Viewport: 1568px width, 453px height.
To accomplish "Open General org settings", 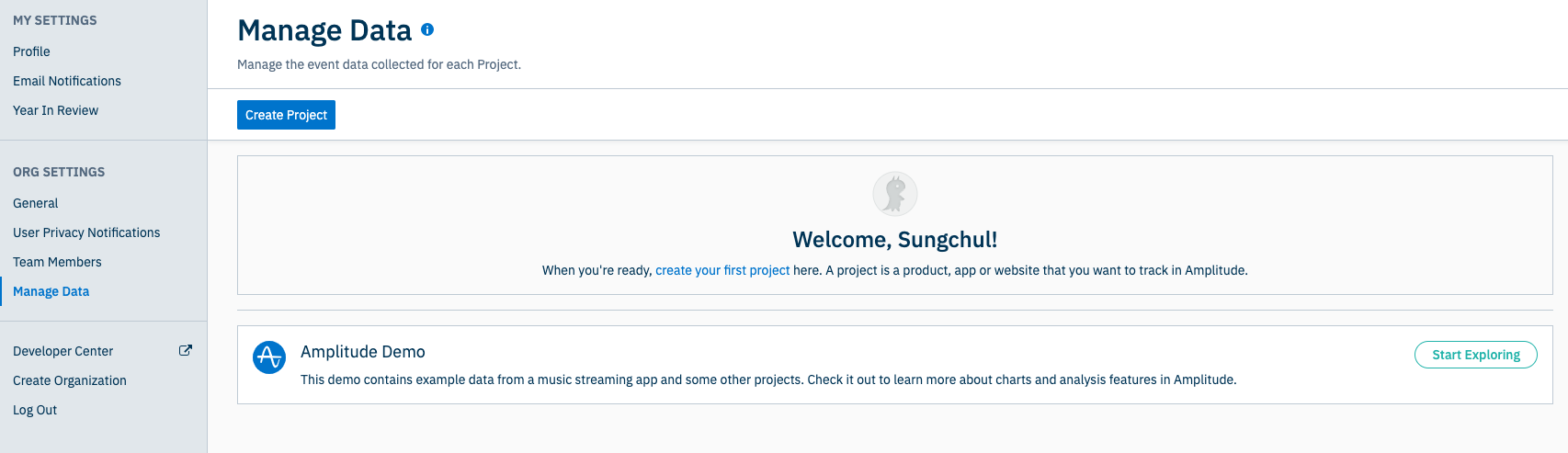I will point(36,203).
